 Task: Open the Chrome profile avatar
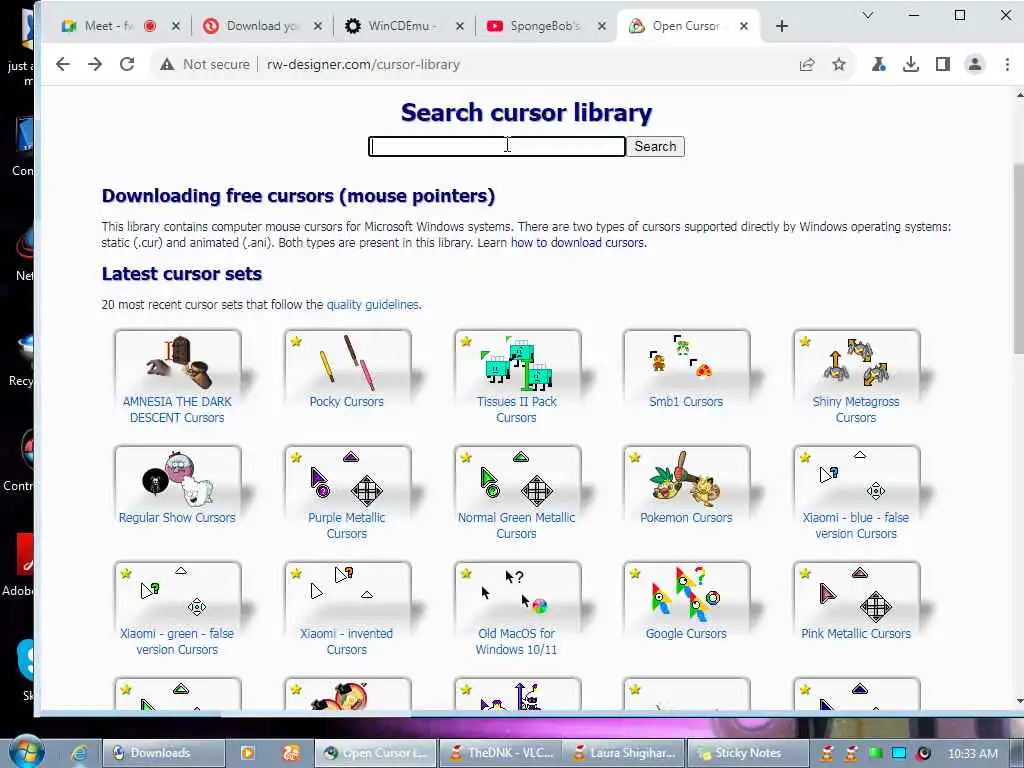[x=974, y=64]
